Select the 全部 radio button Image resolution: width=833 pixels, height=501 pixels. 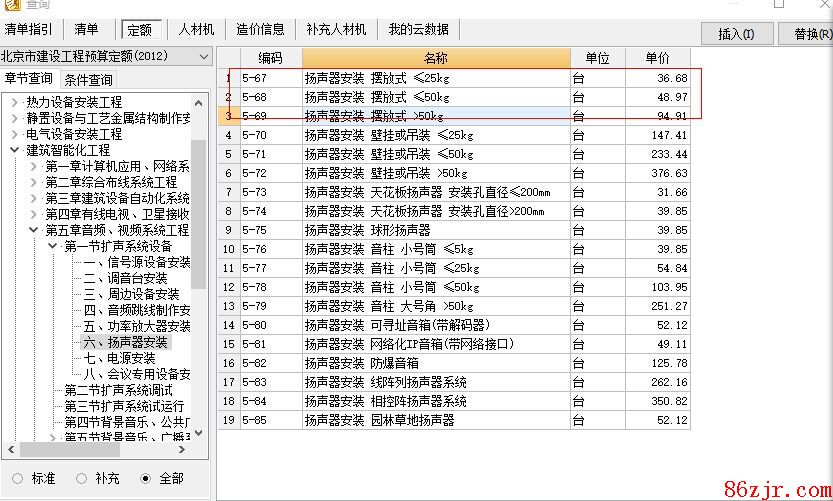click(x=146, y=478)
